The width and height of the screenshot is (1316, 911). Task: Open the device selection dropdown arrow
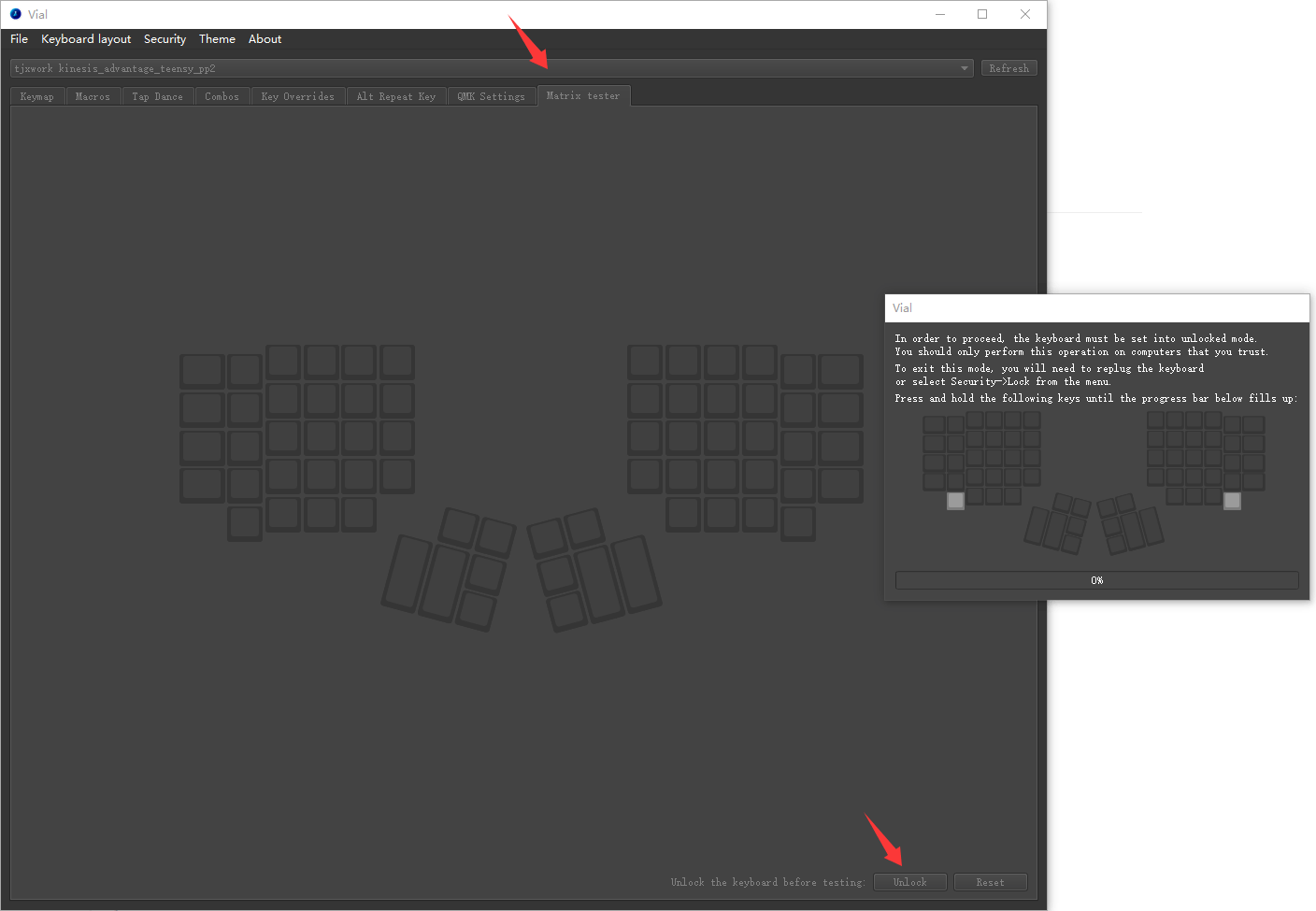[x=965, y=68]
